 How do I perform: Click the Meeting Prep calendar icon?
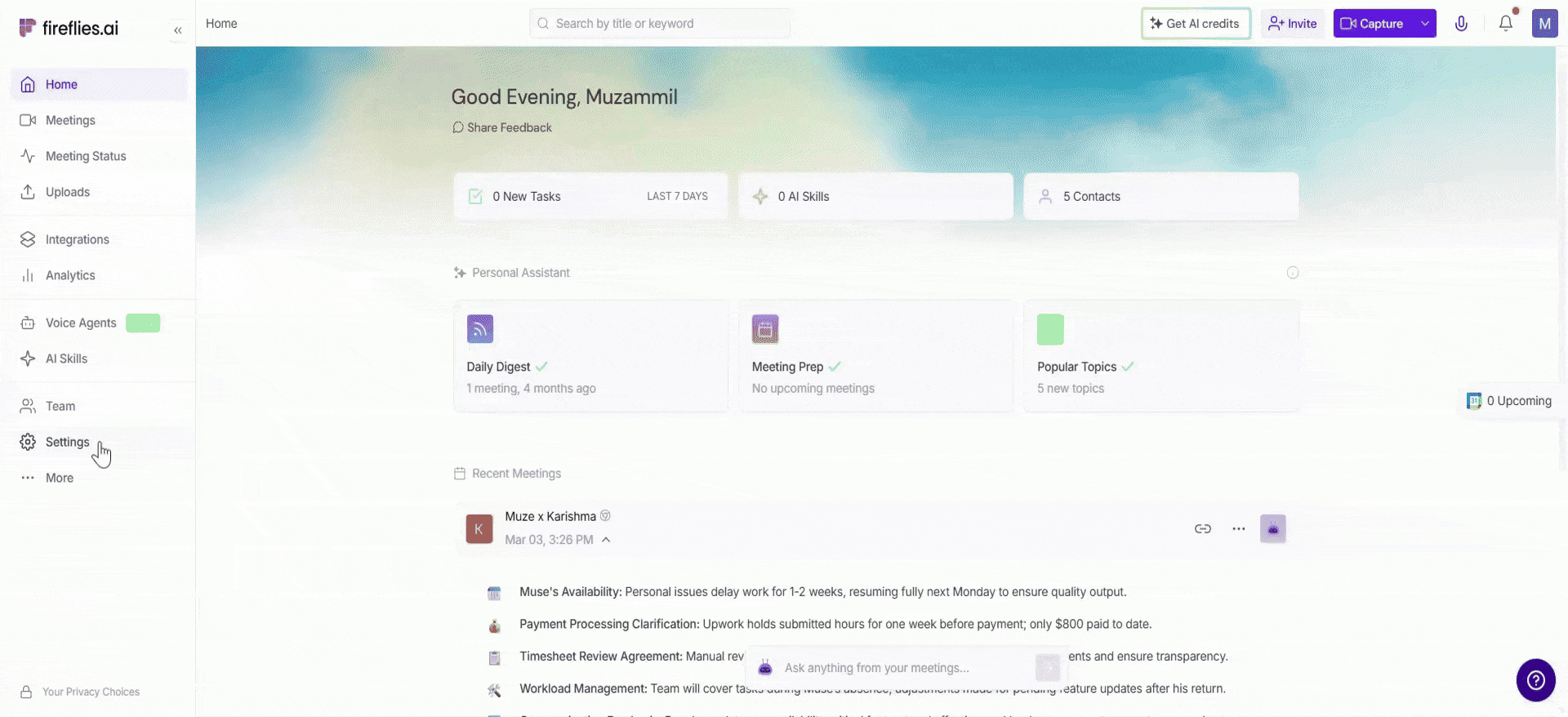click(x=765, y=329)
